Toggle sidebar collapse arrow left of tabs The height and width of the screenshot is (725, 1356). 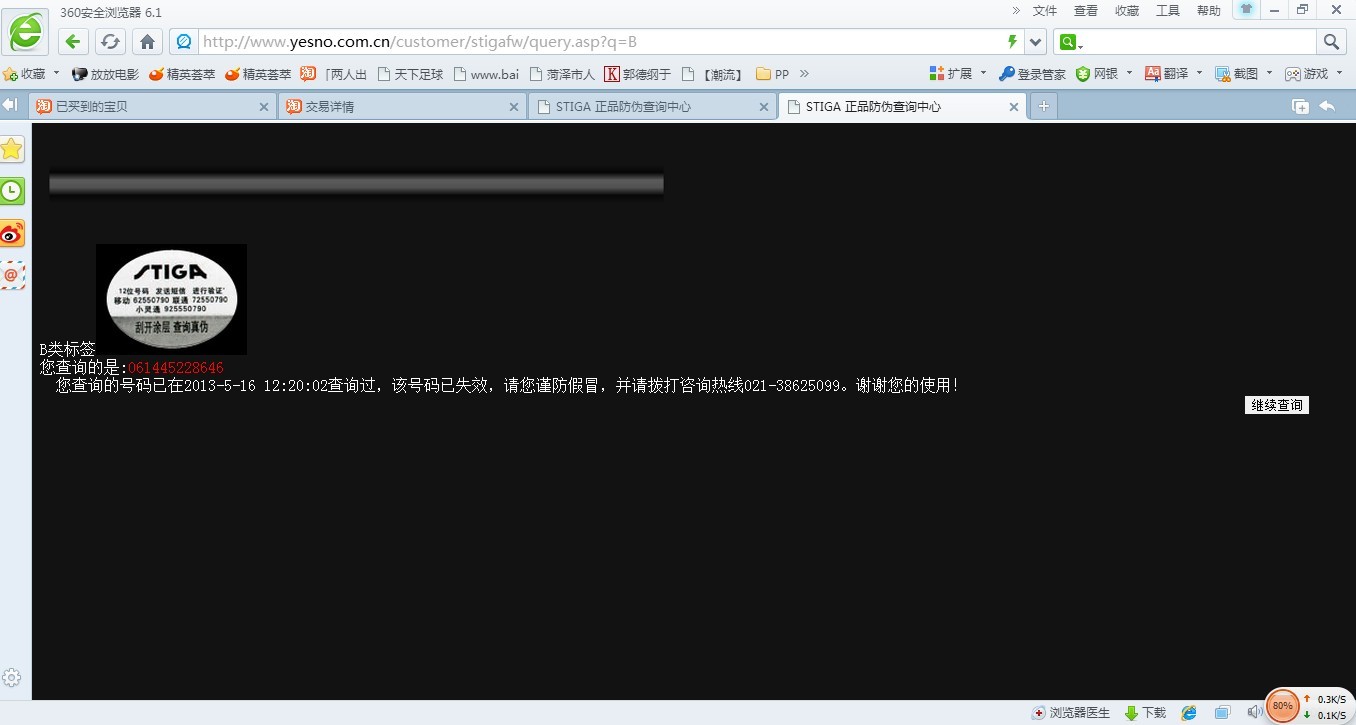pyautogui.click(x=10, y=105)
